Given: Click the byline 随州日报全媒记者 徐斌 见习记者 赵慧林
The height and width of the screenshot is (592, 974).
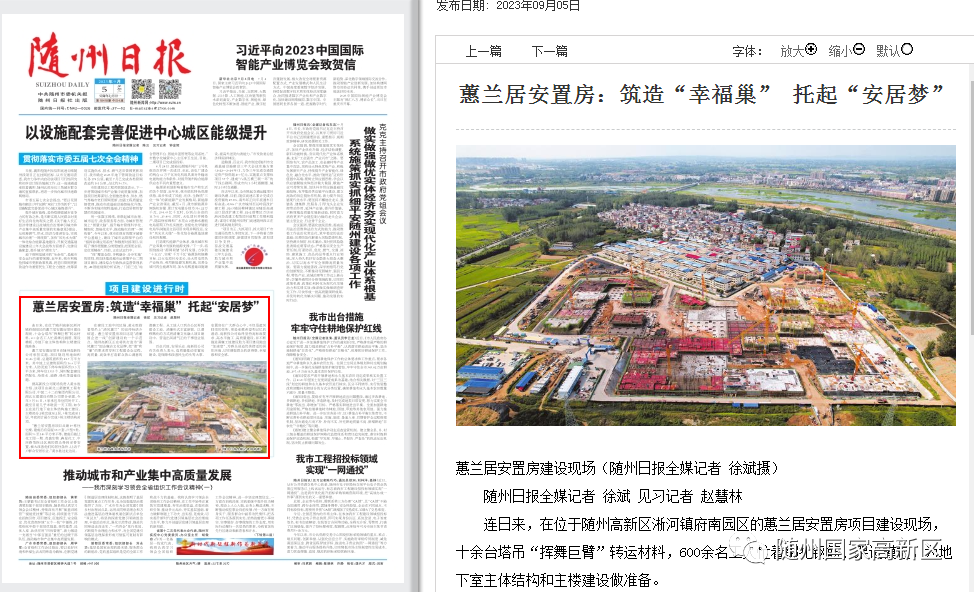Looking at the screenshot, I should (612, 496).
